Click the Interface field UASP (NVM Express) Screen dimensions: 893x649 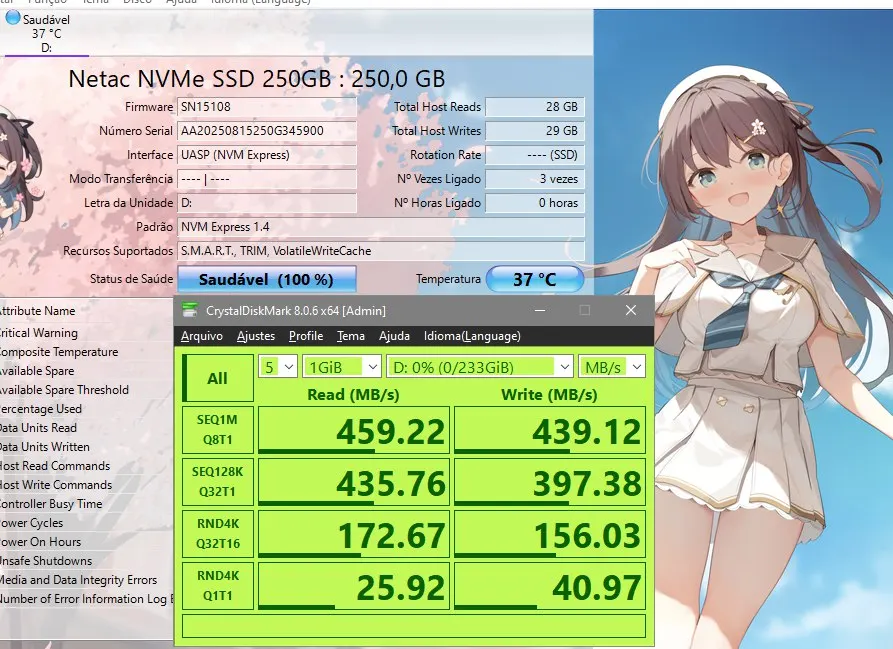pyautogui.click(x=267, y=155)
